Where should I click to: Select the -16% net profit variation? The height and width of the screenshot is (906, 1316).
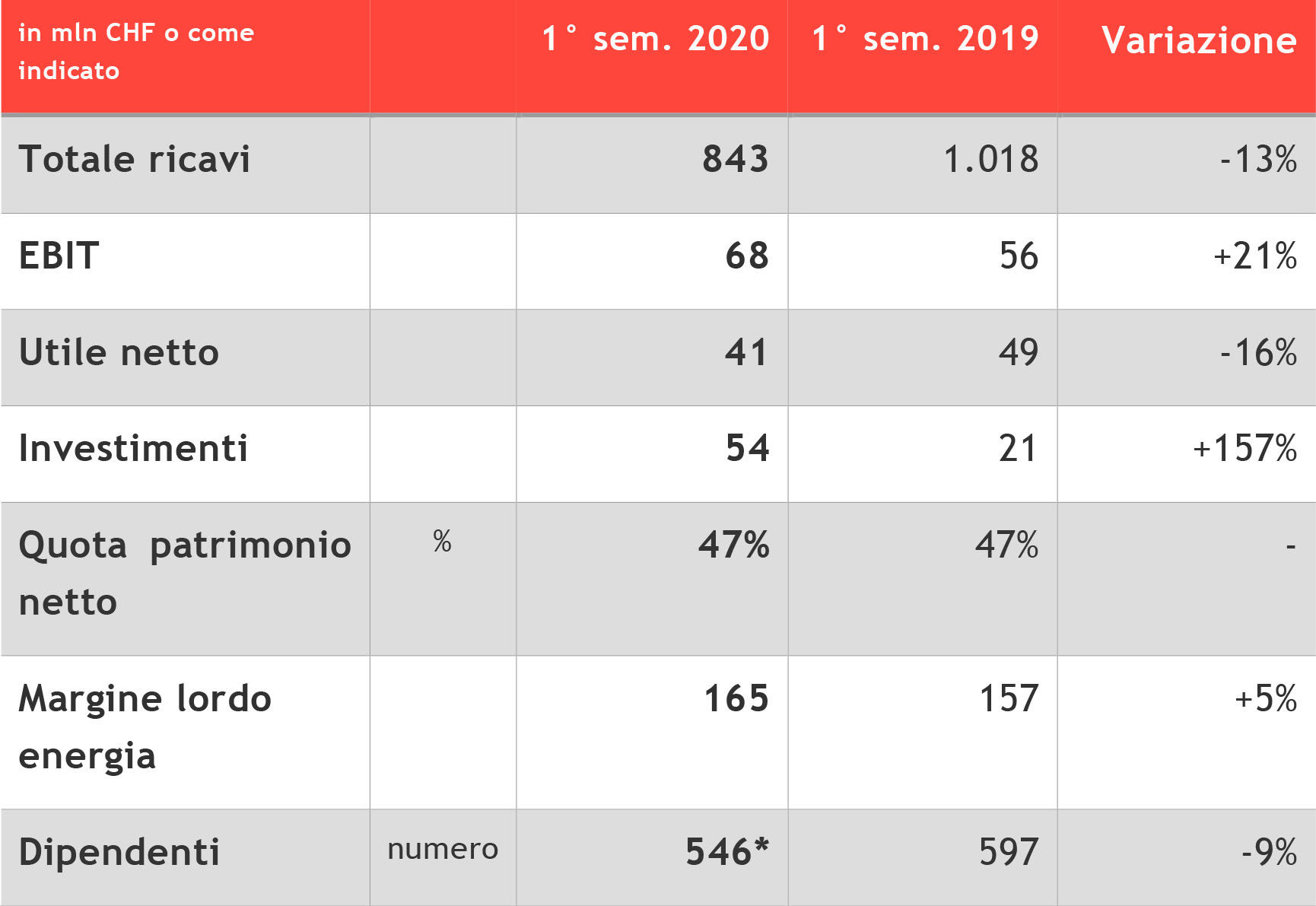click(x=1258, y=353)
